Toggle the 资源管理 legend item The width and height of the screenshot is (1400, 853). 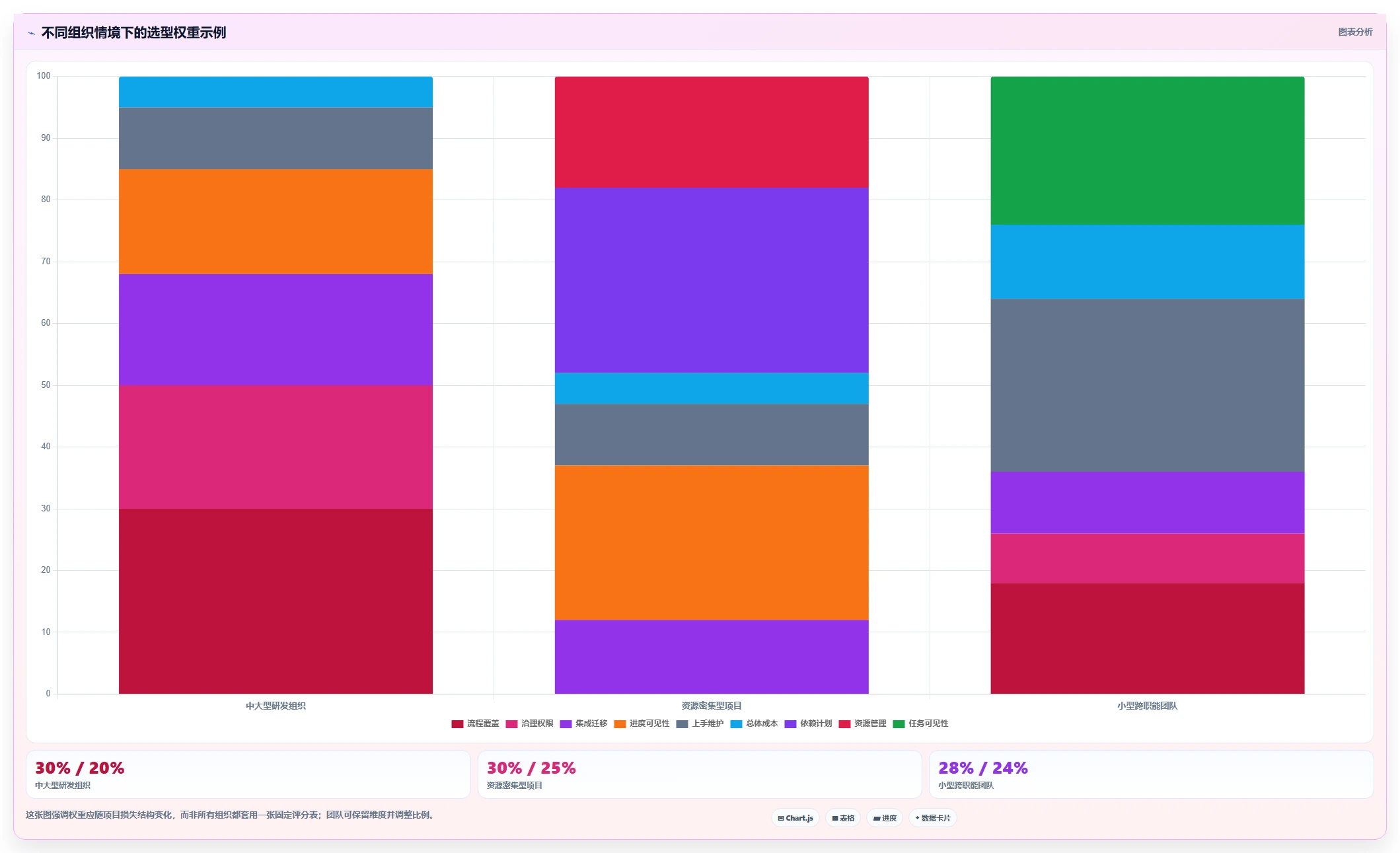point(862,723)
